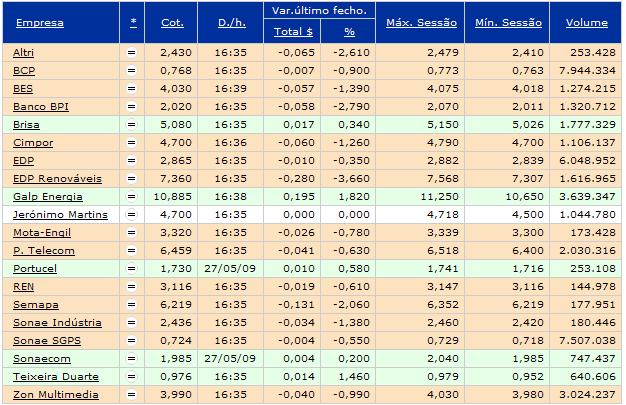This screenshot has height=405, width=626.
Task: Open the P. Telecom company link
Action: click(44, 250)
